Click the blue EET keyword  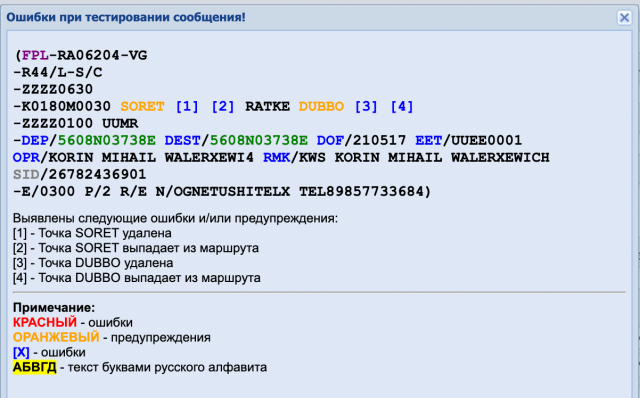click(x=429, y=140)
